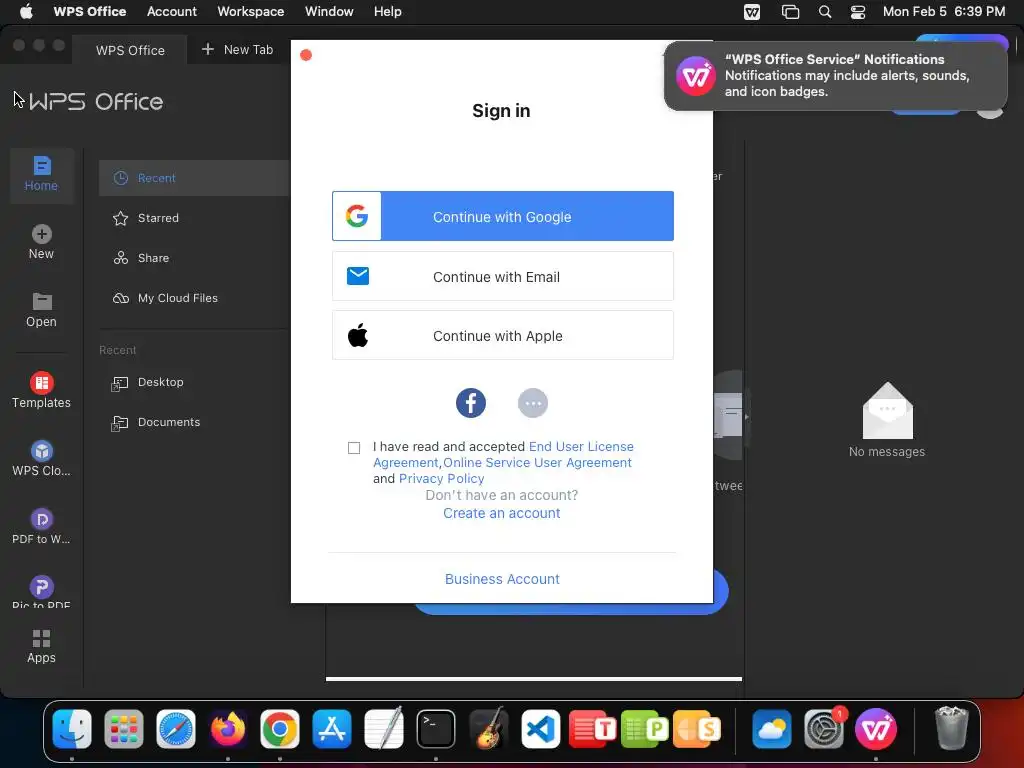Switch to the WPS Office tab
Screen dimensions: 1024x768
pyautogui.click(x=130, y=50)
